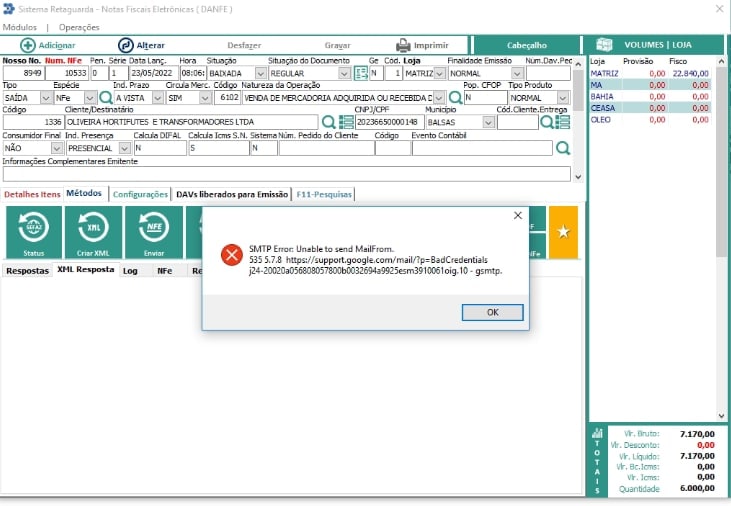
Task: Open the Operações menu
Action: [79, 27]
